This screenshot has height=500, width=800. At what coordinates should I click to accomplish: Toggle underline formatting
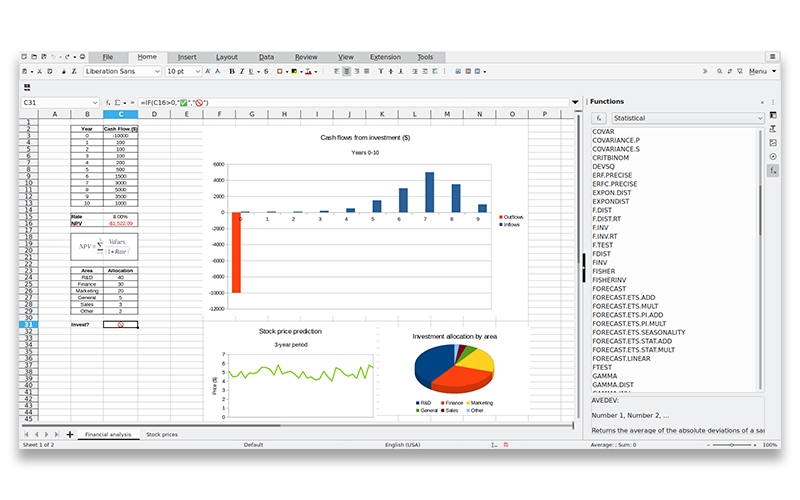pos(251,72)
